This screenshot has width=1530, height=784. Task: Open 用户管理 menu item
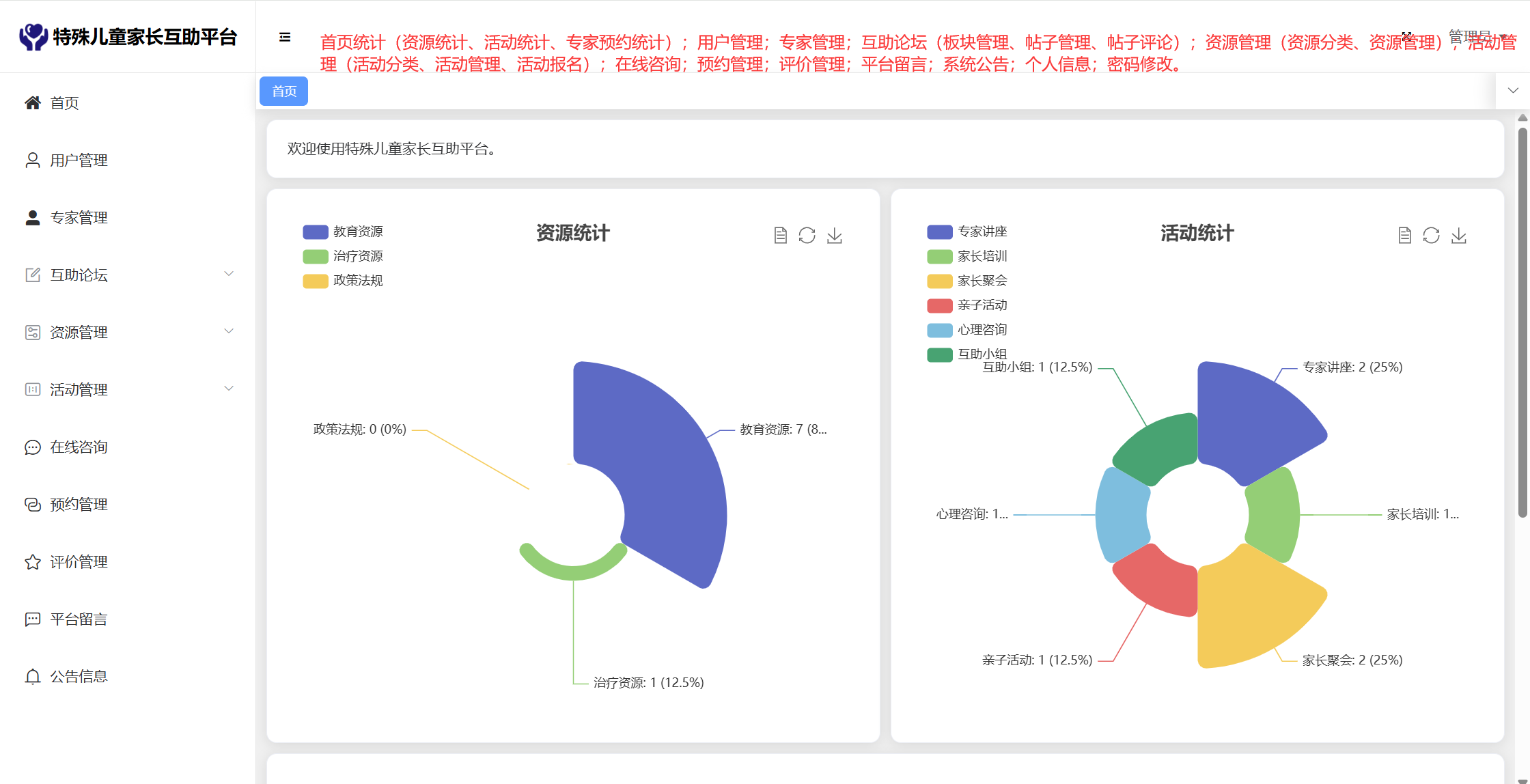click(x=79, y=160)
